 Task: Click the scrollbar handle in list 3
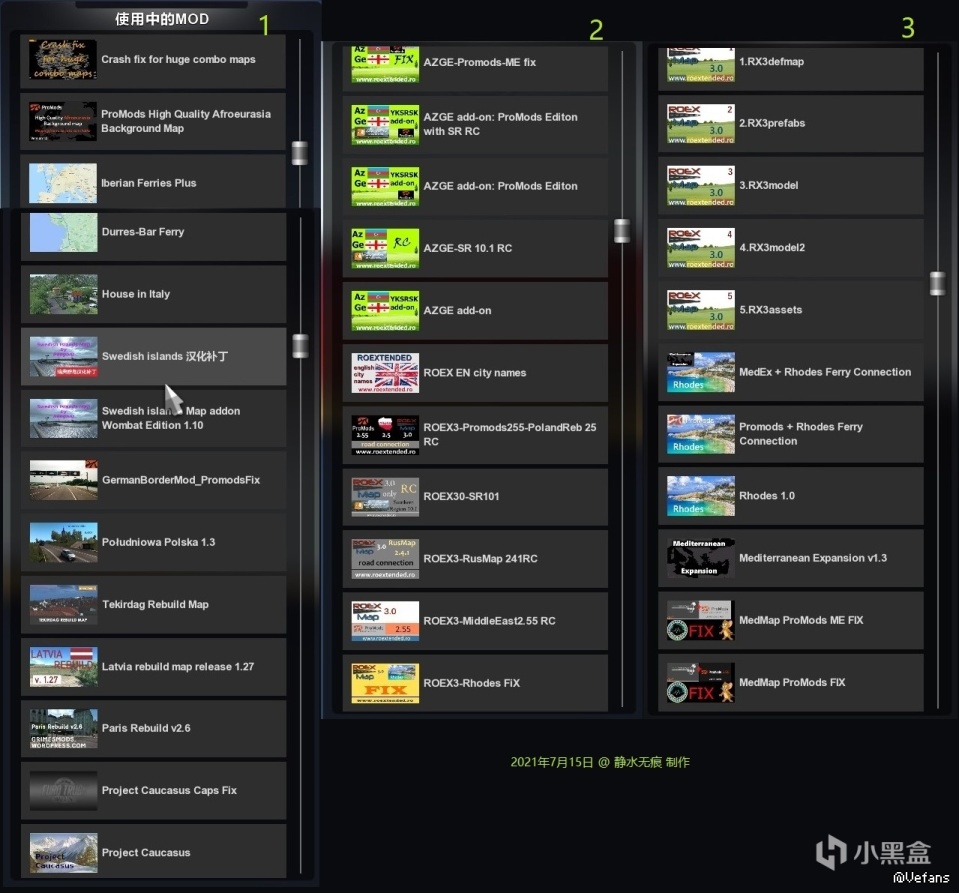click(x=938, y=284)
